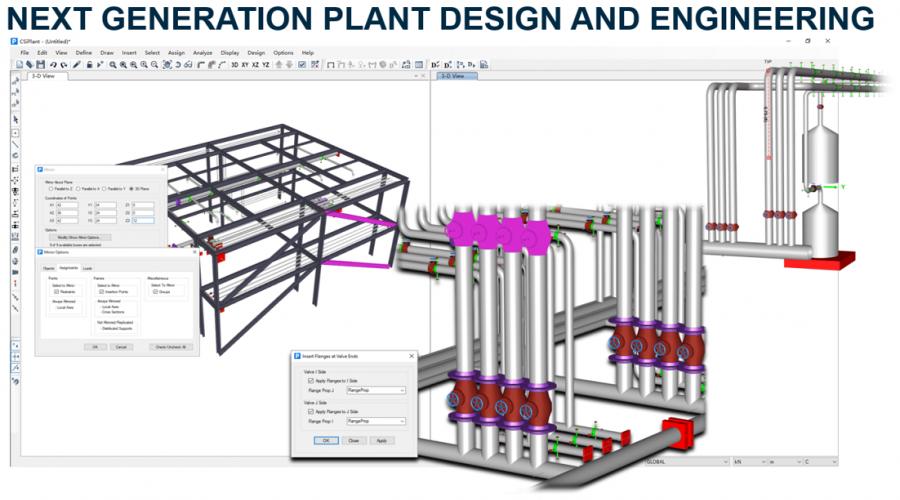The width and height of the screenshot is (900, 500).
Task: Switch to the Loads tab
Action: click(88, 268)
